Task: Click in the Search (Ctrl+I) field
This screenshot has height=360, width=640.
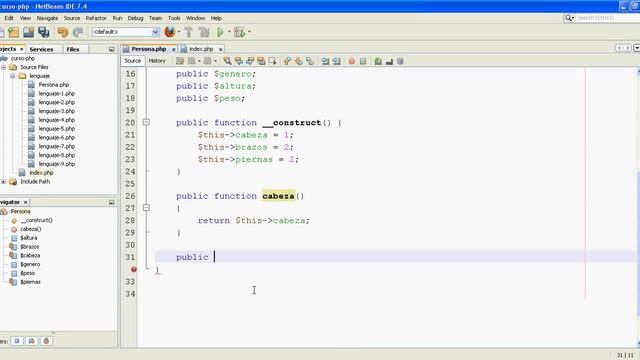Action: tap(608, 18)
